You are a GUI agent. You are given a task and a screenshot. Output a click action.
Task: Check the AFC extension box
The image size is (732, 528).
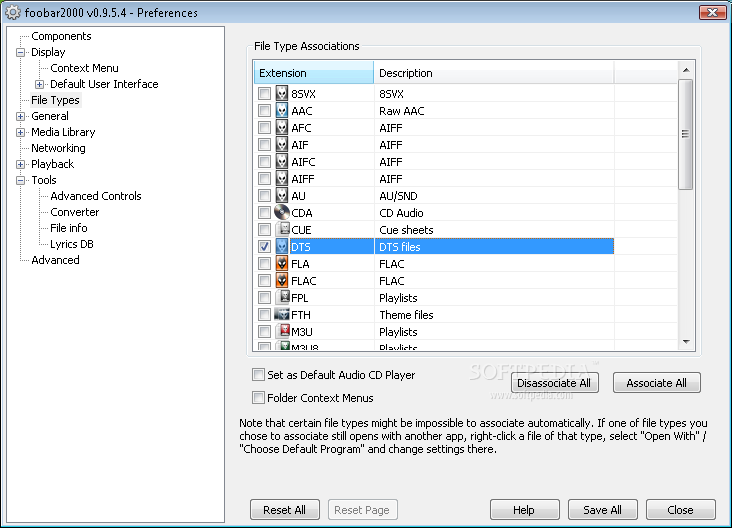(264, 127)
